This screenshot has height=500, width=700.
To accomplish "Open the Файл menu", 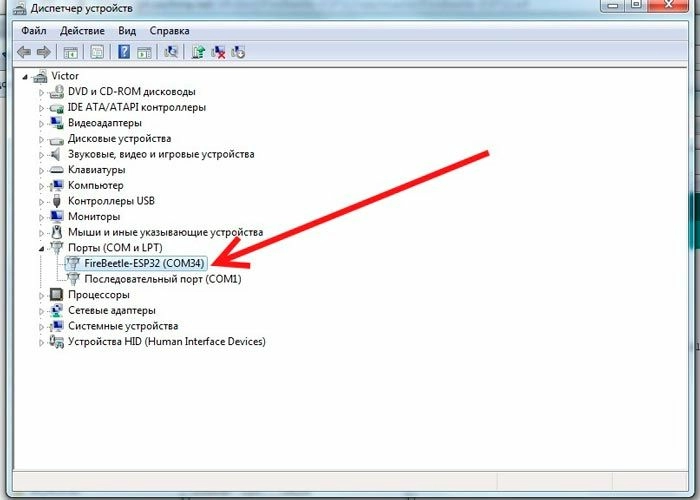I will pos(33,30).
